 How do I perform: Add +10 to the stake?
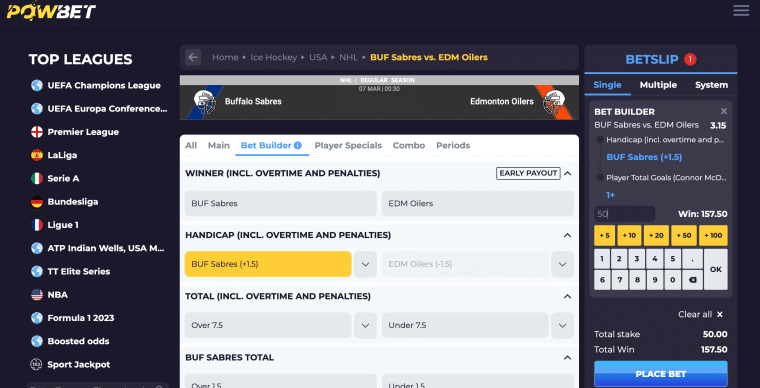tap(629, 235)
